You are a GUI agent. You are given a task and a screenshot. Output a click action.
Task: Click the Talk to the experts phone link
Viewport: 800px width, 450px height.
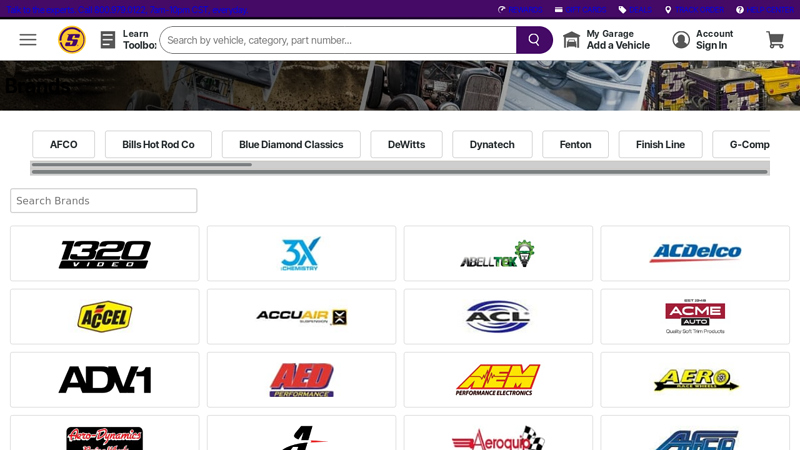[x=127, y=10]
